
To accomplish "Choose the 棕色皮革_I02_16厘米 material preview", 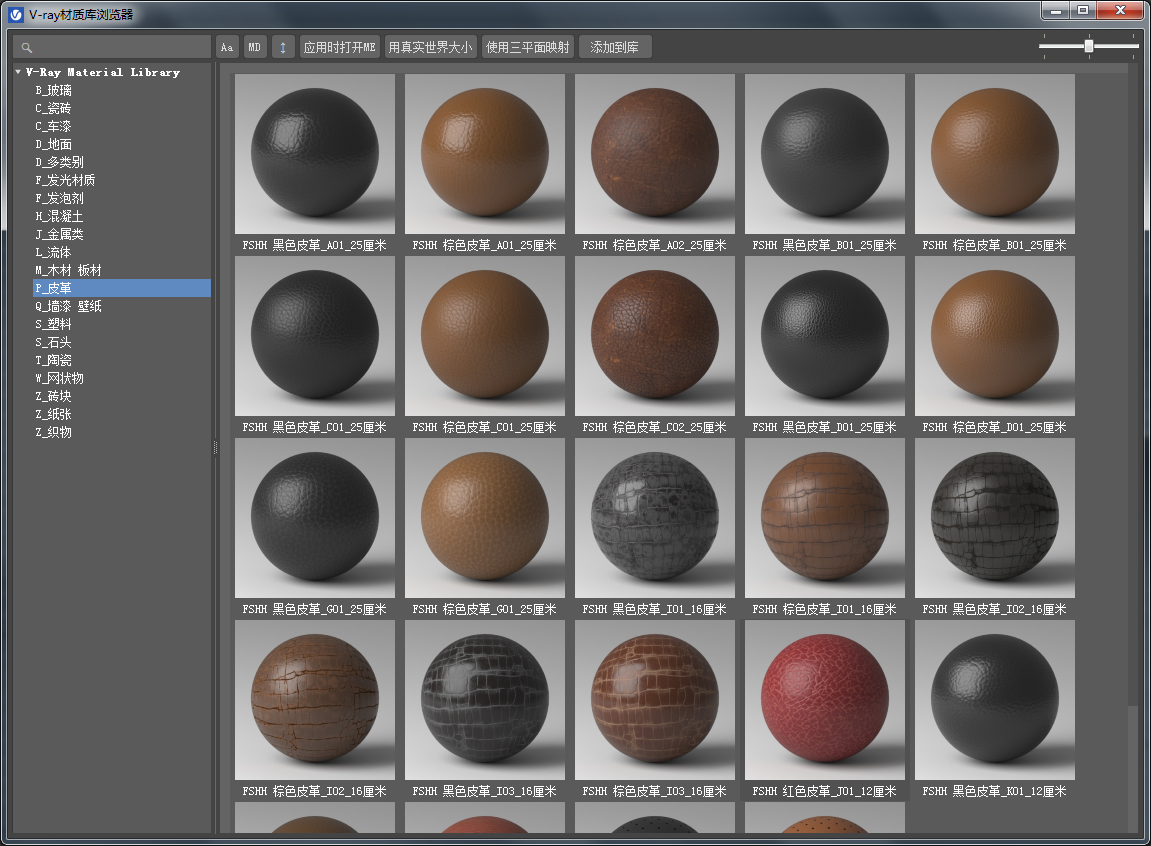I will pyautogui.click(x=315, y=700).
